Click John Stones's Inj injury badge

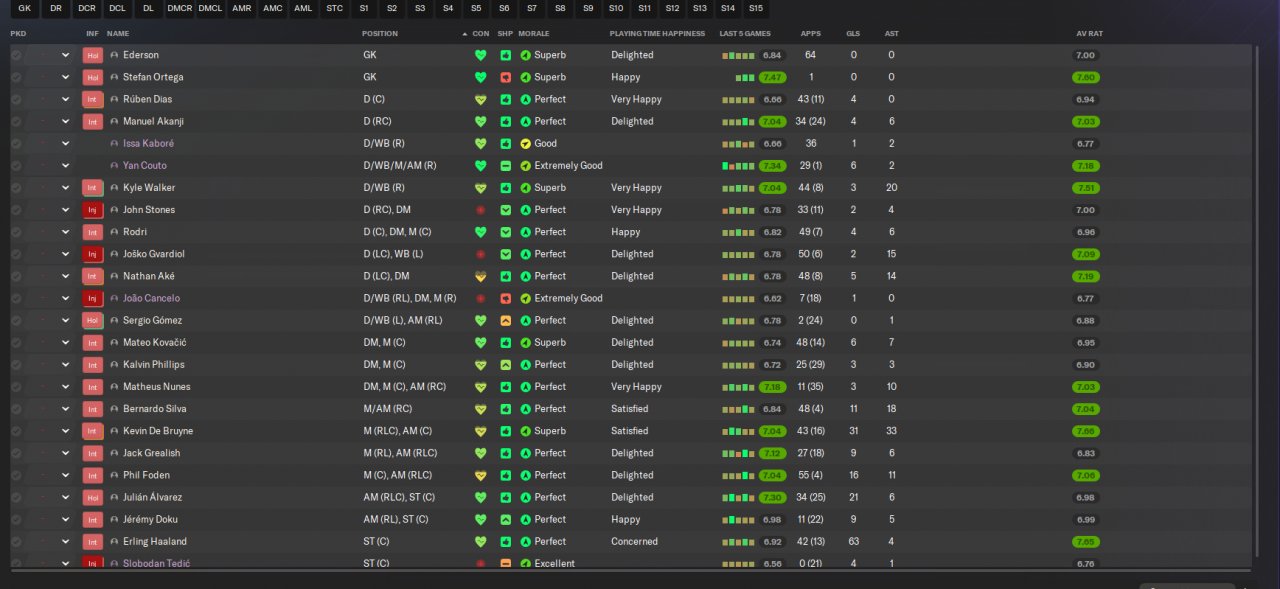coord(93,210)
